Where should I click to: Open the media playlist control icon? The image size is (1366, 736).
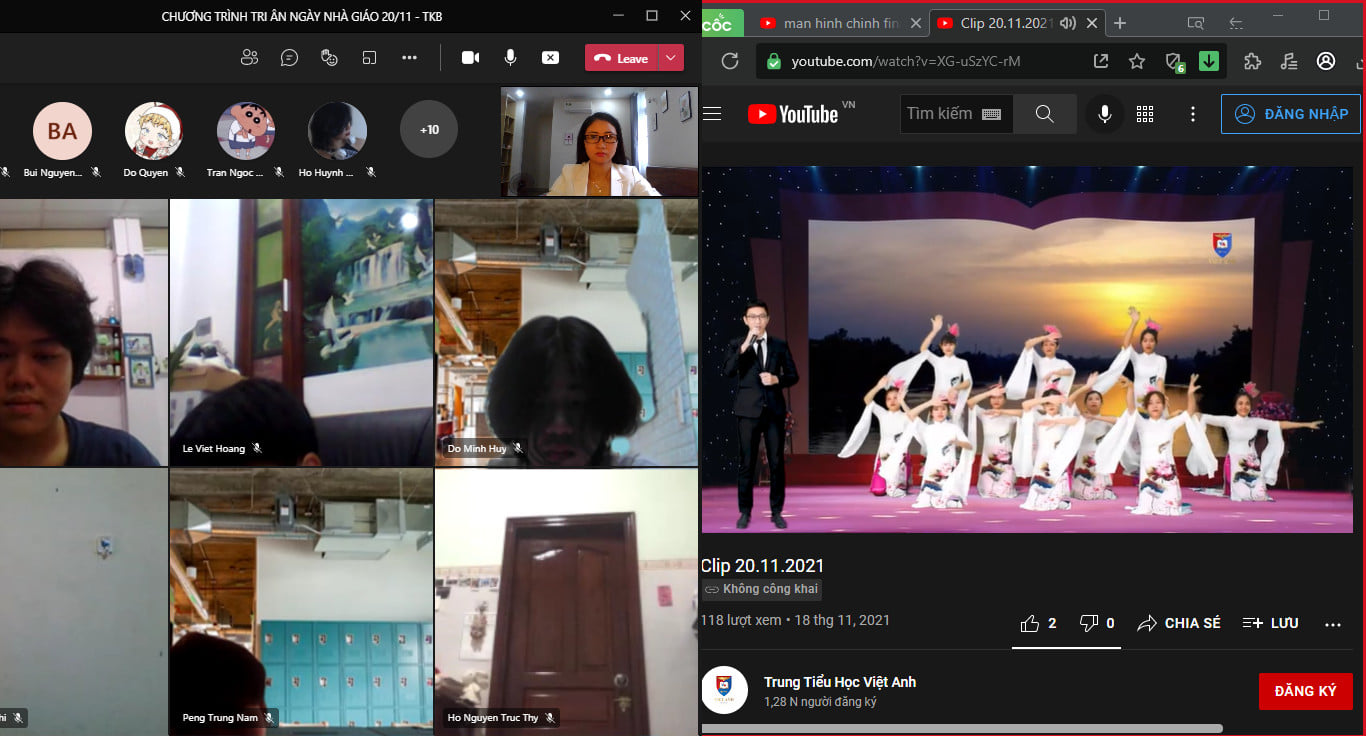[1289, 61]
